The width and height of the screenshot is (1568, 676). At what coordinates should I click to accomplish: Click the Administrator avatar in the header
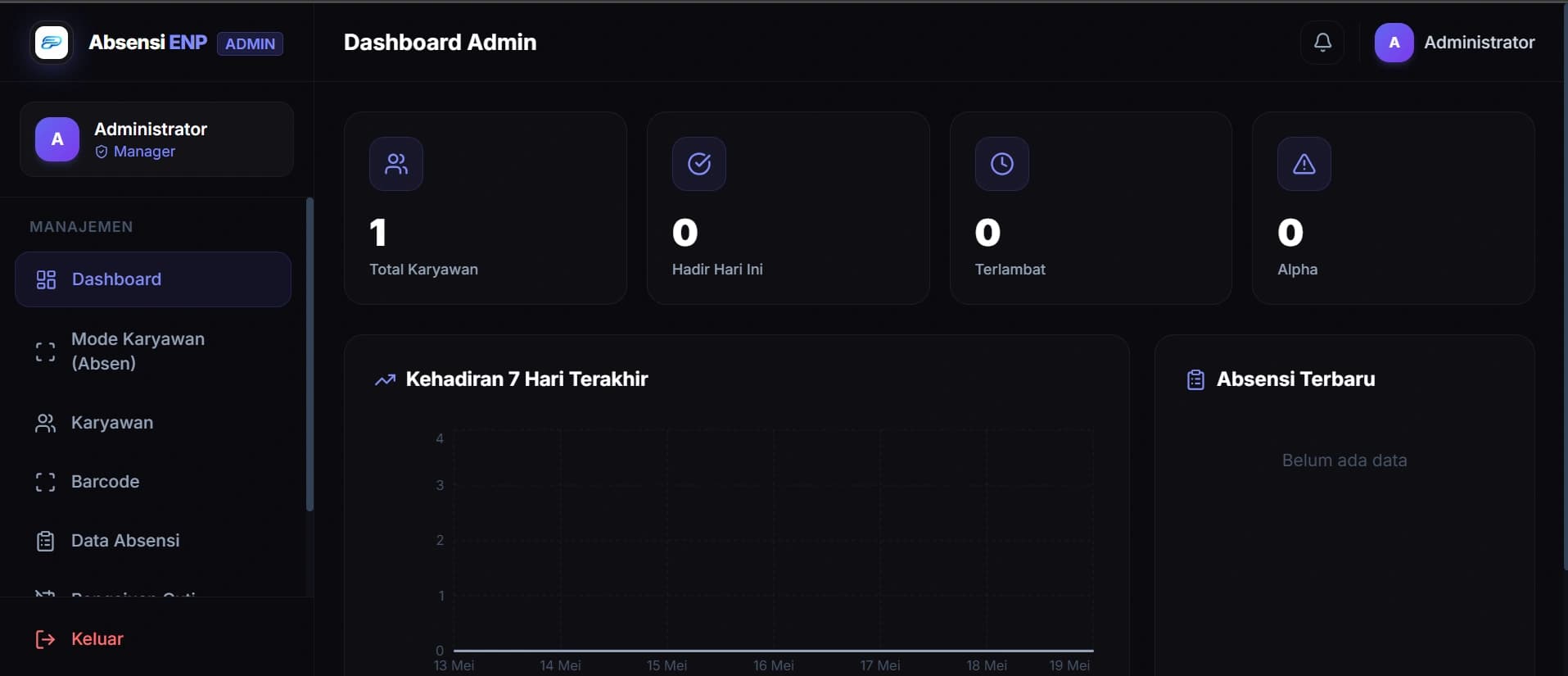(1394, 43)
